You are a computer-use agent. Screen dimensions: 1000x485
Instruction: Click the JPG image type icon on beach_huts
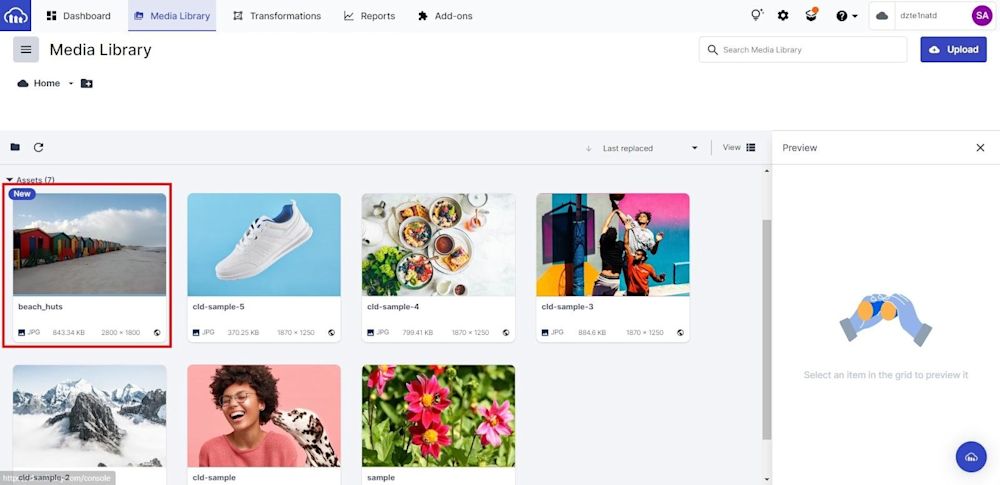22,332
